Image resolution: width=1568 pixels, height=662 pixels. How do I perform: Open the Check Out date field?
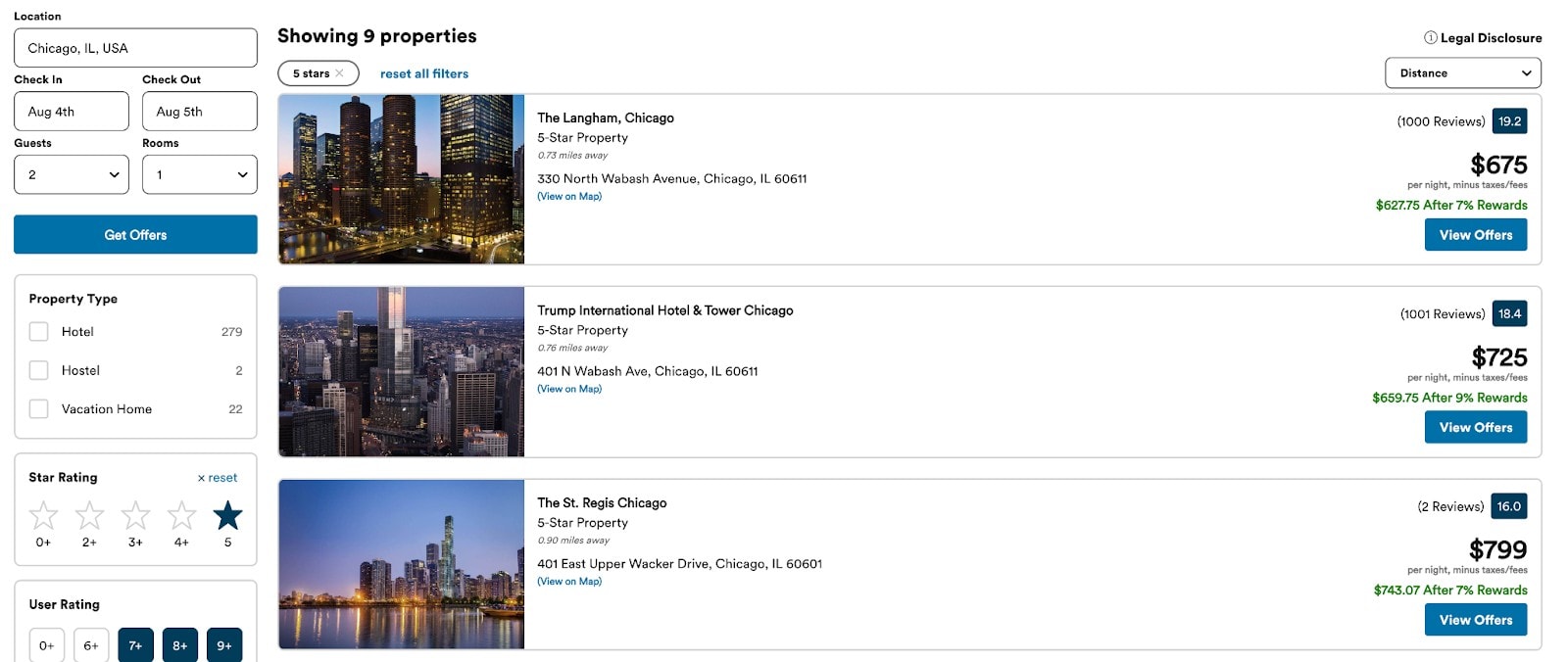point(200,111)
